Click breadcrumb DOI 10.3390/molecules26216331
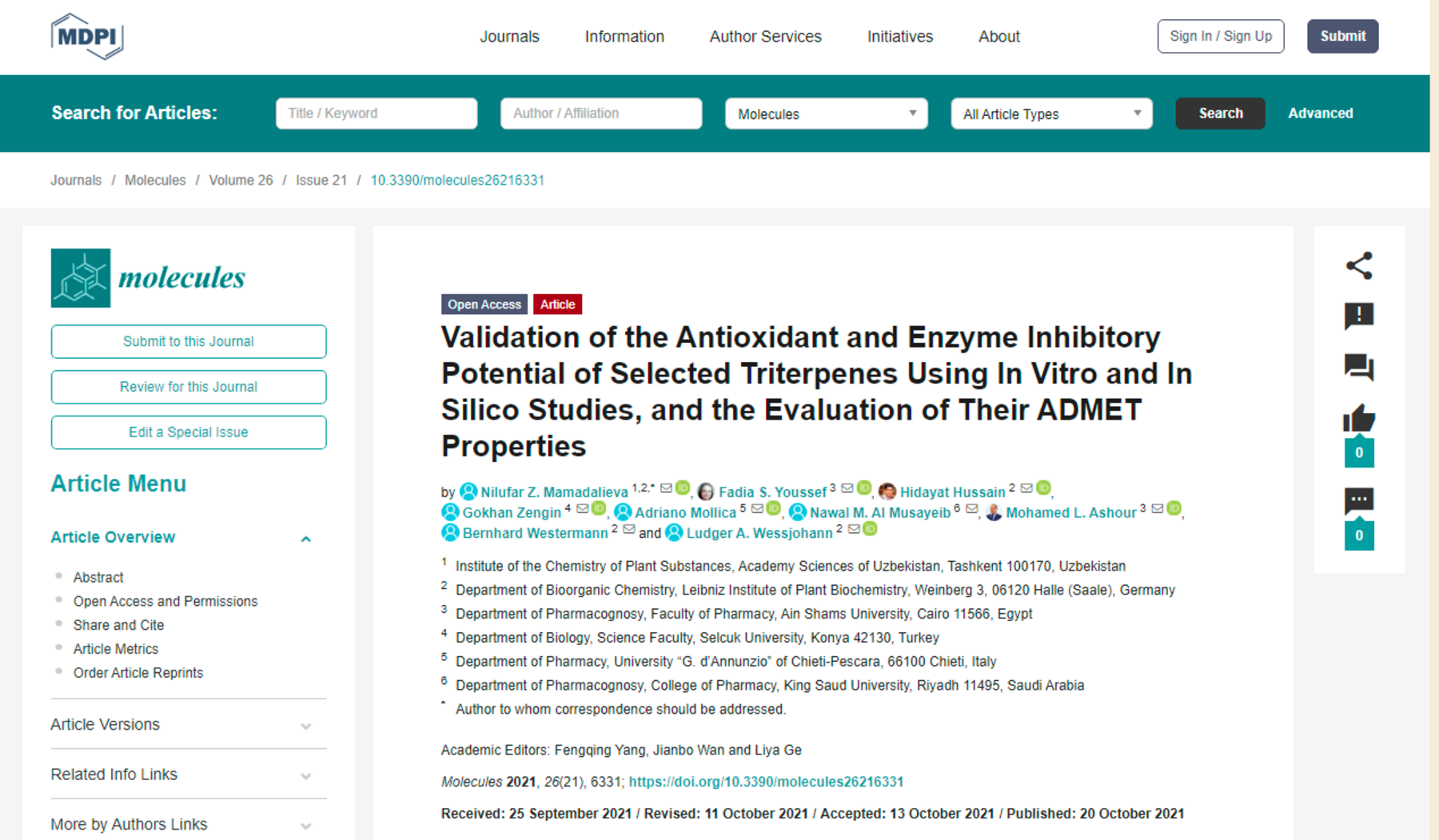Screen dimensions: 1439x840 tap(457, 181)
